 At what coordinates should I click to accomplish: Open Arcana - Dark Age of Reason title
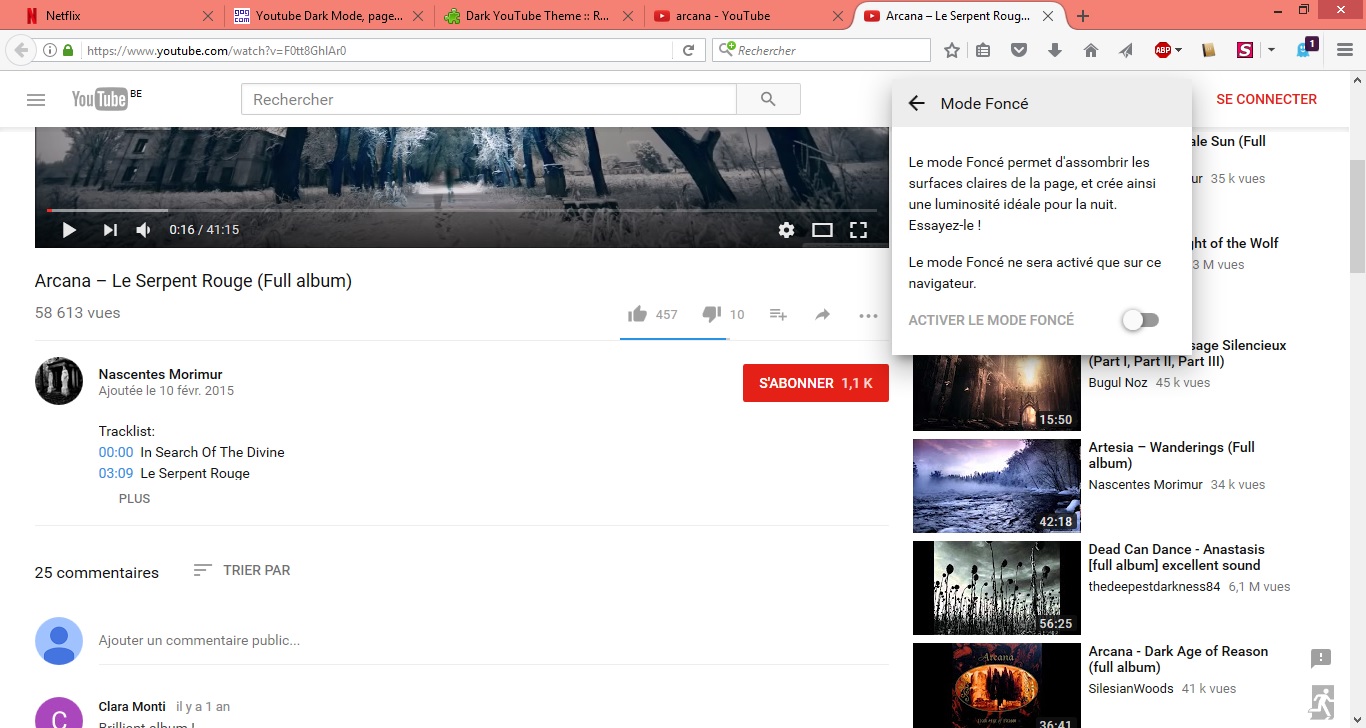coord(1178,659)
